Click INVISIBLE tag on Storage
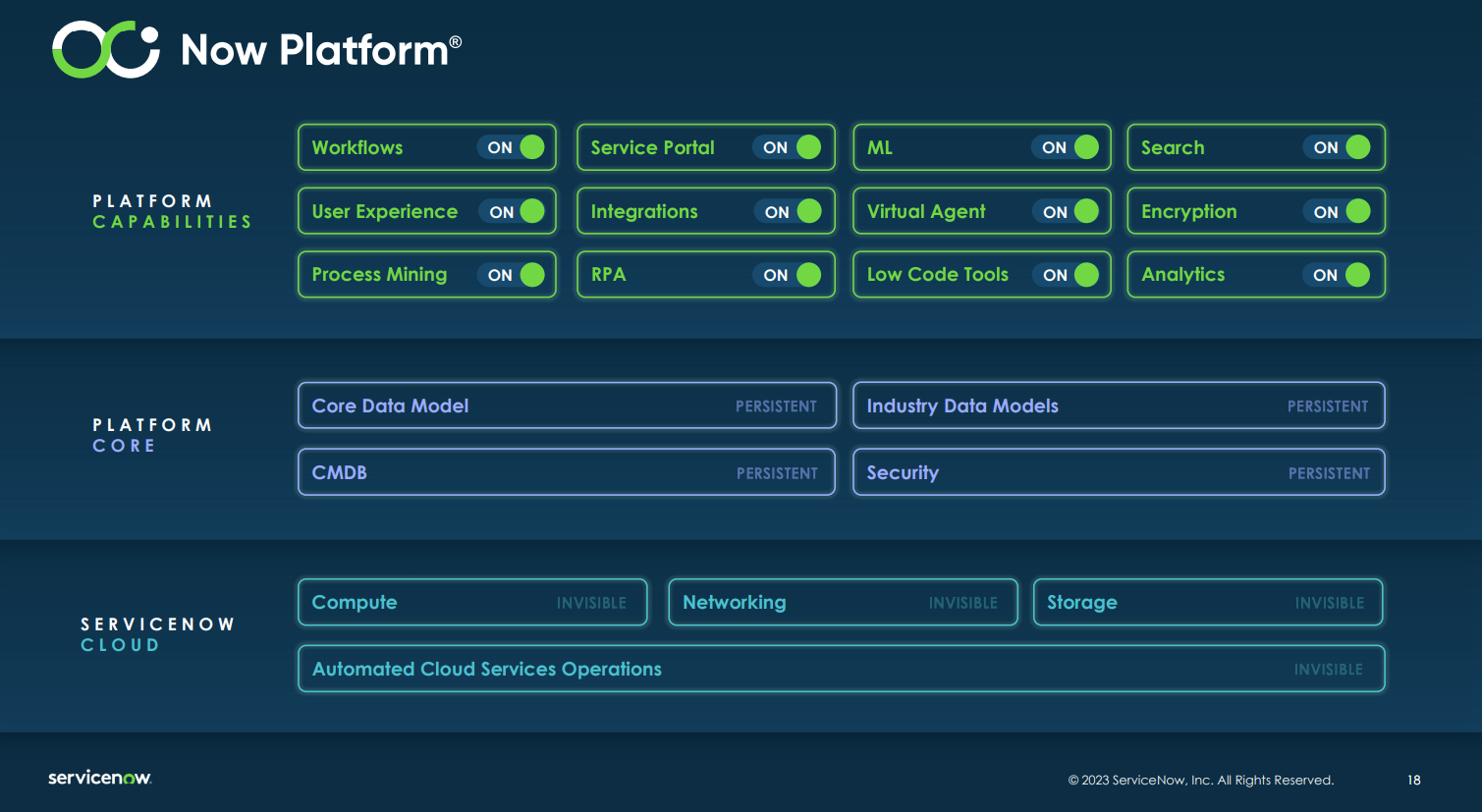 (1330, 603)
